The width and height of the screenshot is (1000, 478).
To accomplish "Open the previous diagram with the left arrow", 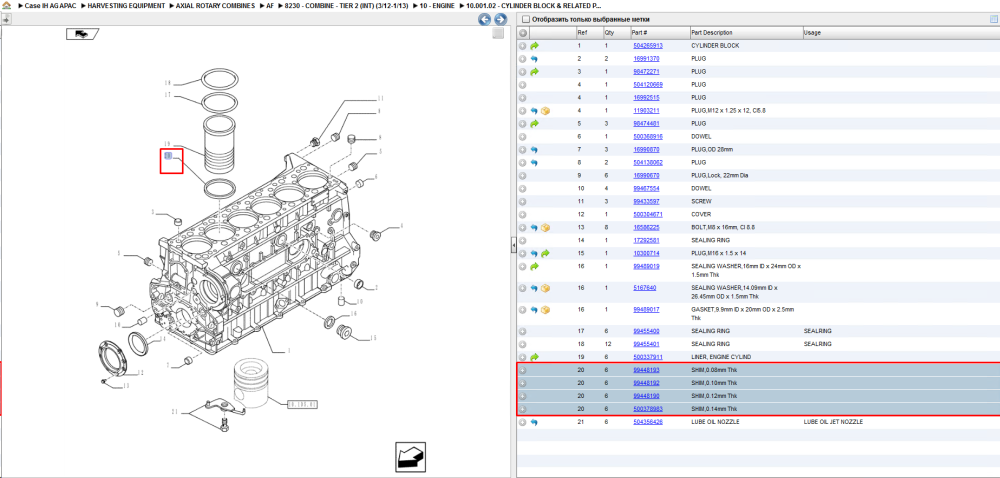I will point(485,20).
